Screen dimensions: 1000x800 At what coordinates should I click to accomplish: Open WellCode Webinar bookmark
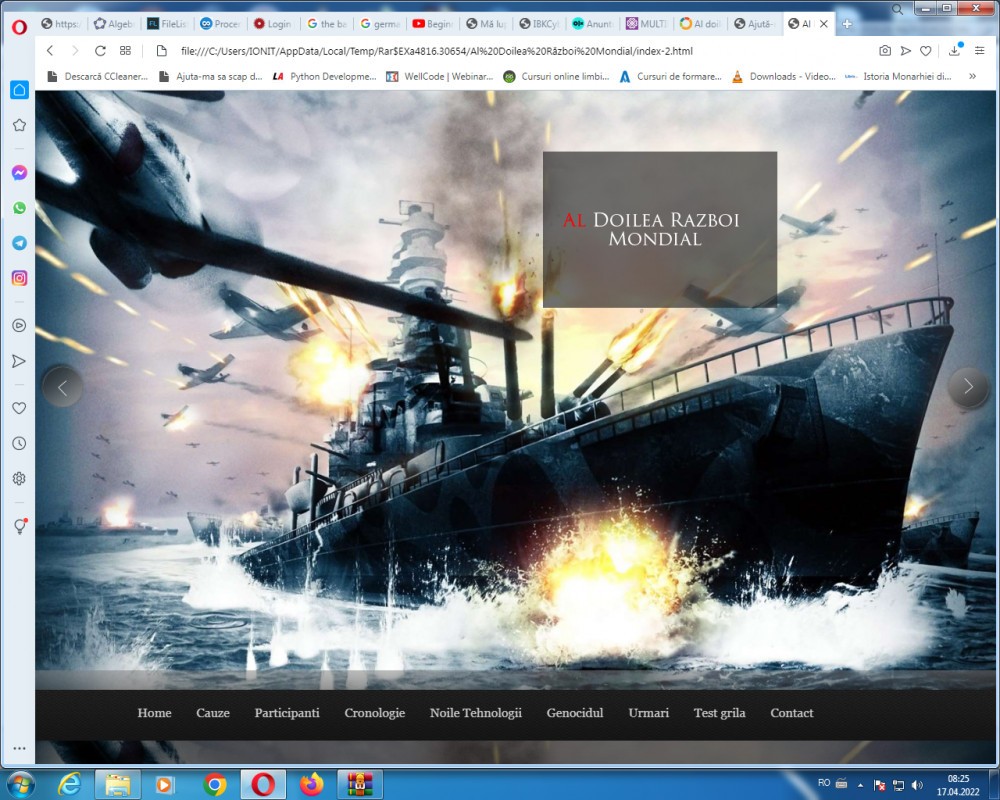coord(440,77)
